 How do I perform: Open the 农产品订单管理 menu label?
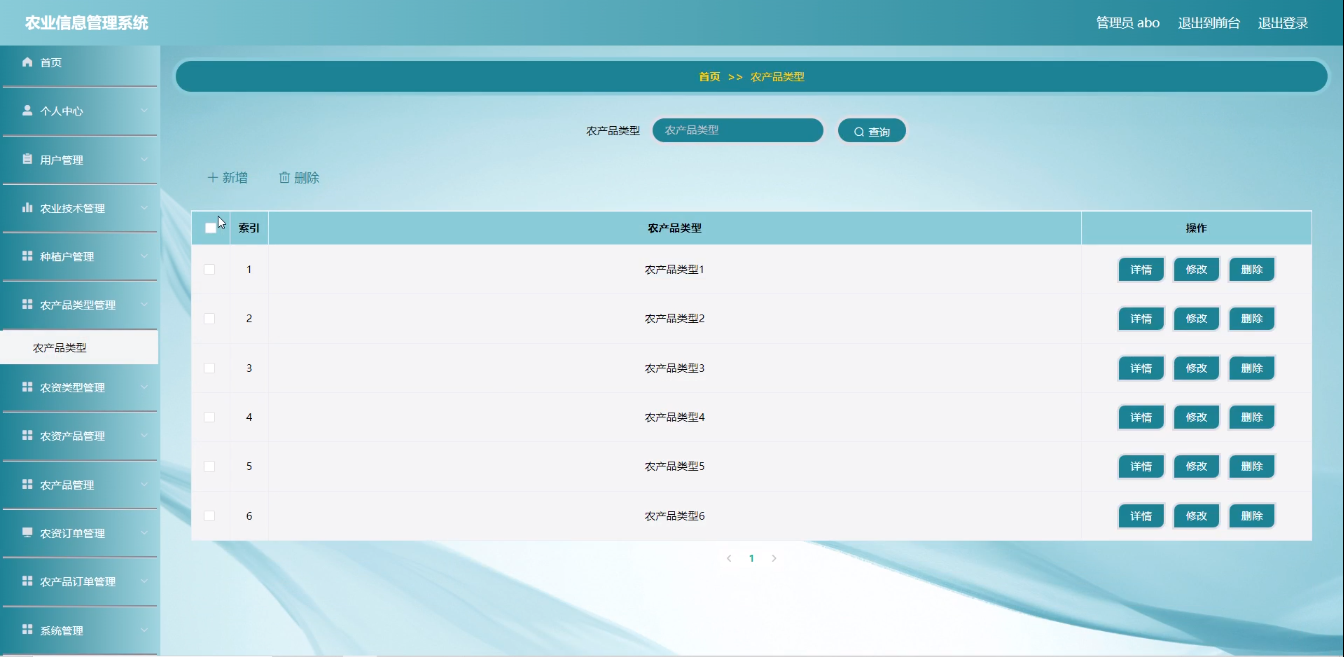78,582
